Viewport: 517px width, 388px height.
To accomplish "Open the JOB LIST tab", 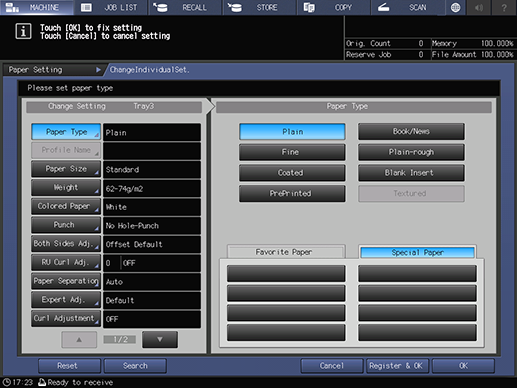I will pyautogui.click(x=111, y=7).
